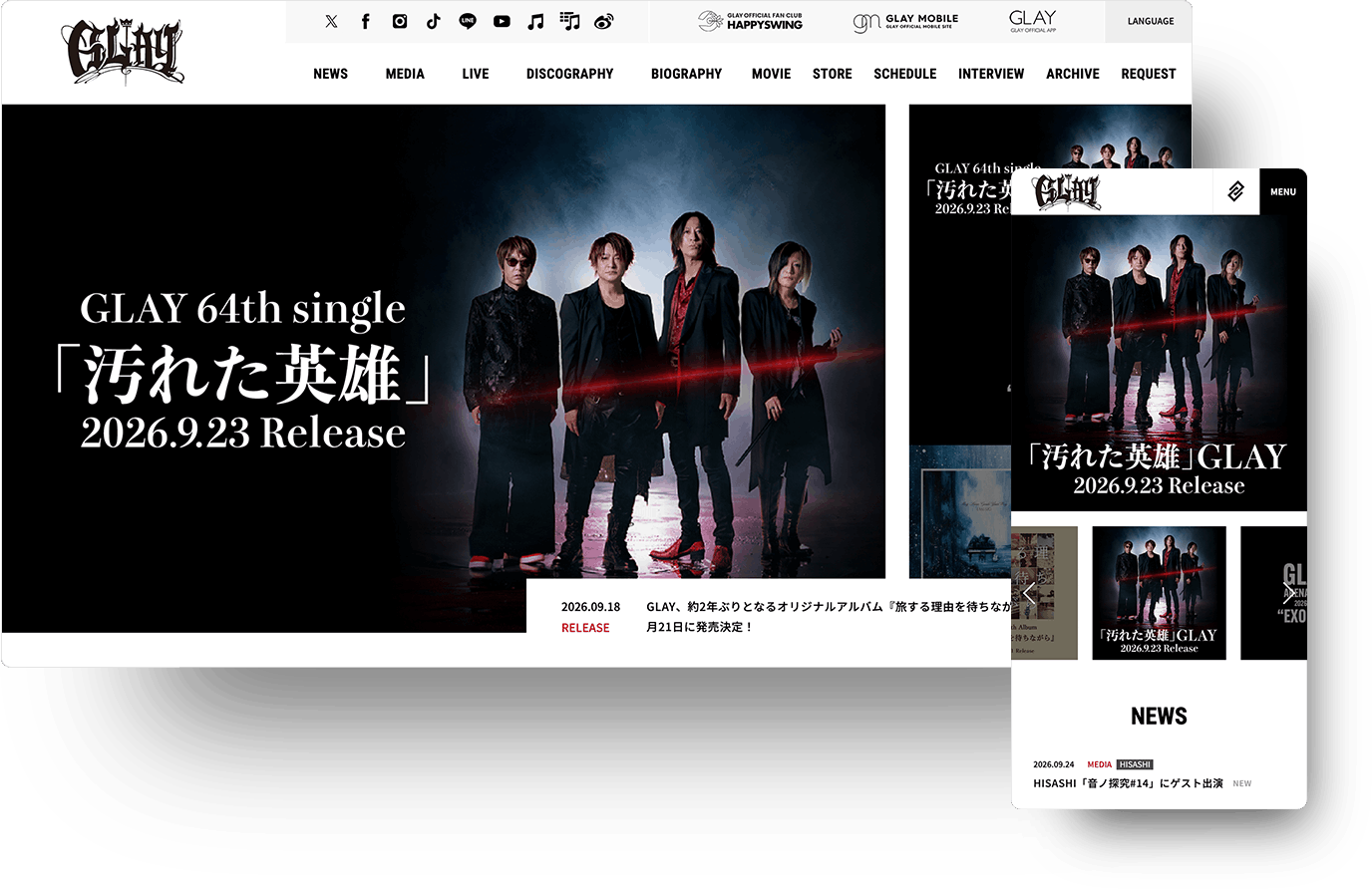The width and height of the screenshot is (1372, 889).
Task: Click the mobile hero banner image
Action: pos(1159,363)
